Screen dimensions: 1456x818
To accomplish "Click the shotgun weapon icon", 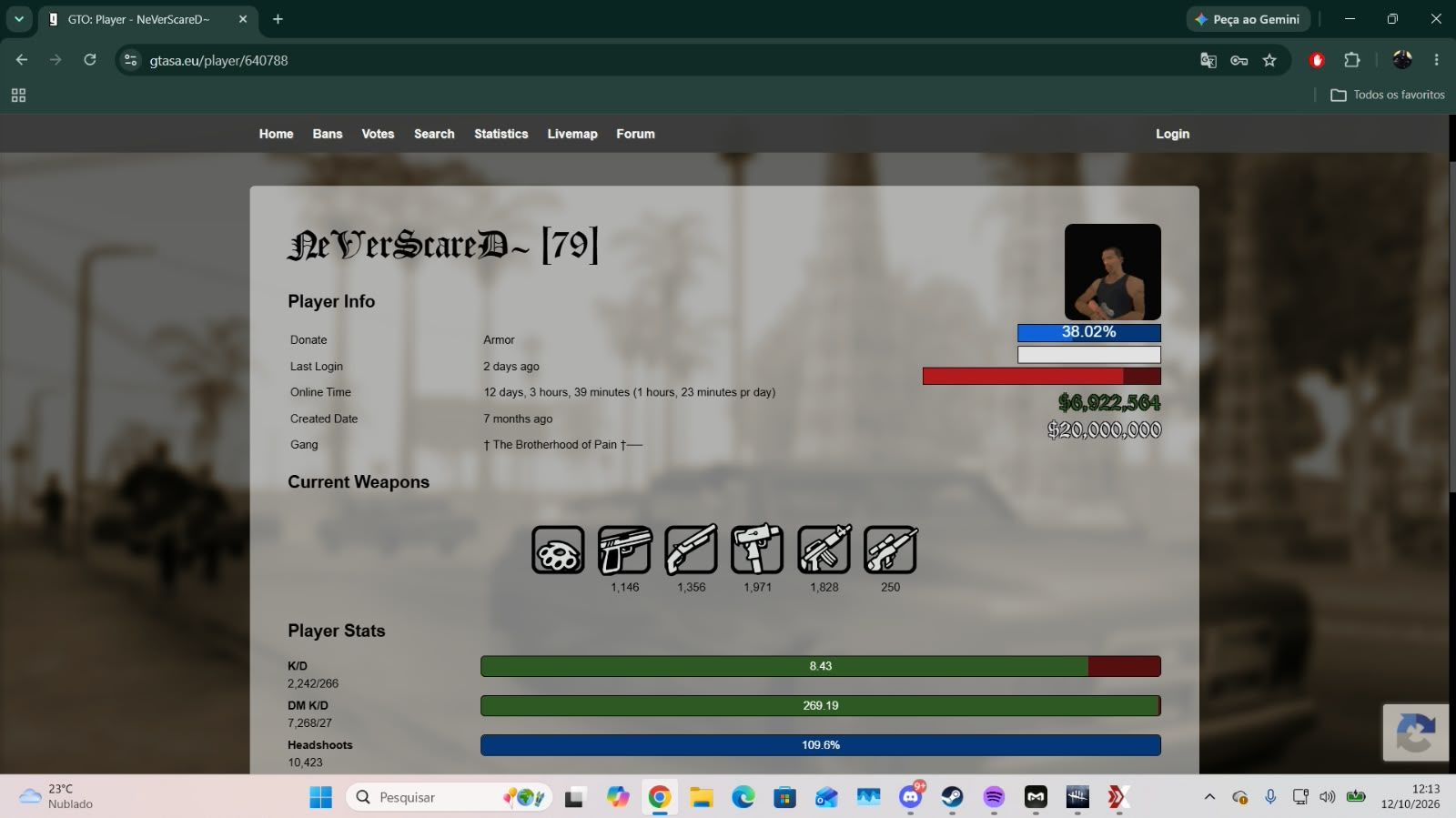I will [x=692, y=550].
